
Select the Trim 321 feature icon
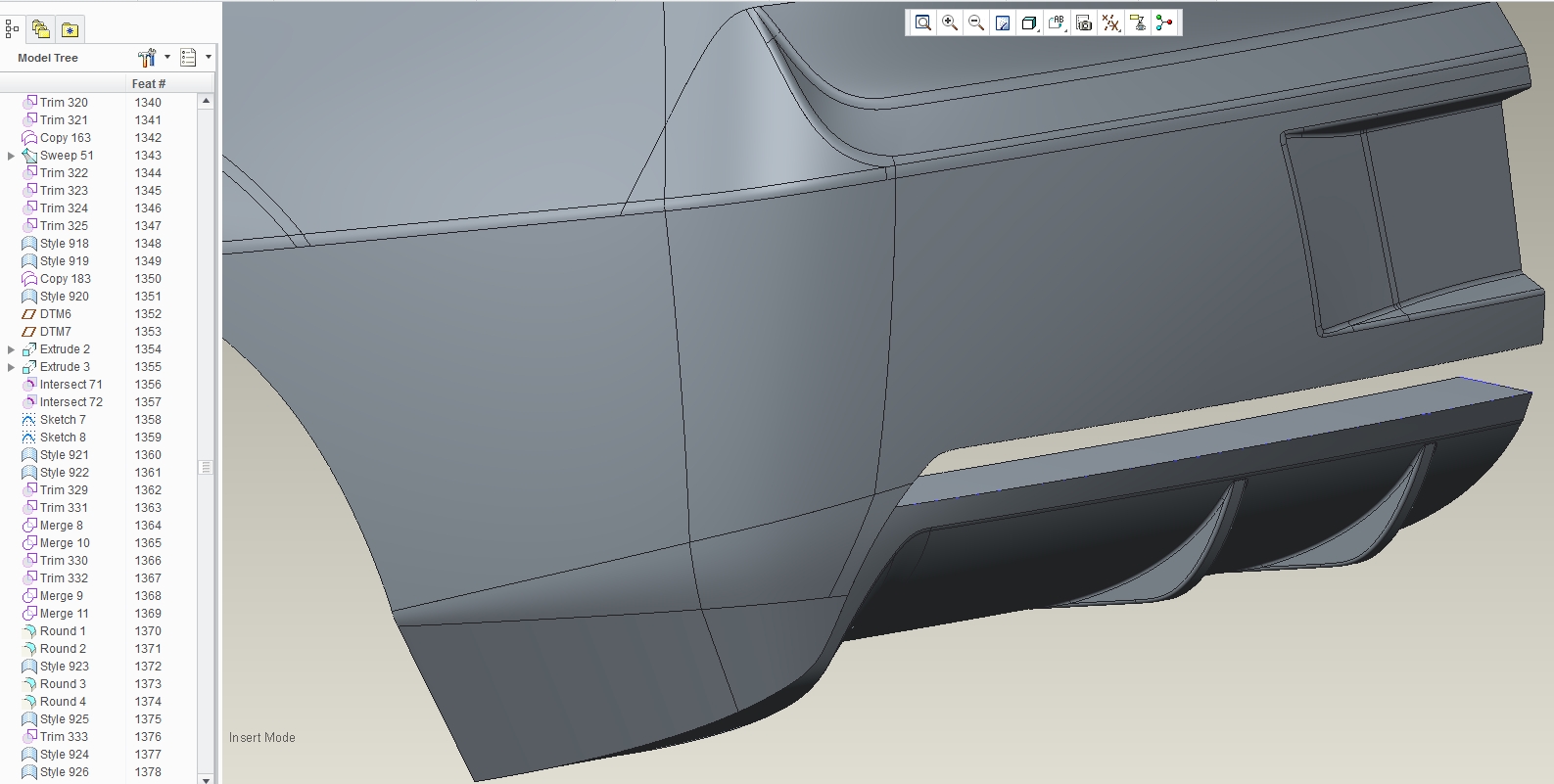29,120
